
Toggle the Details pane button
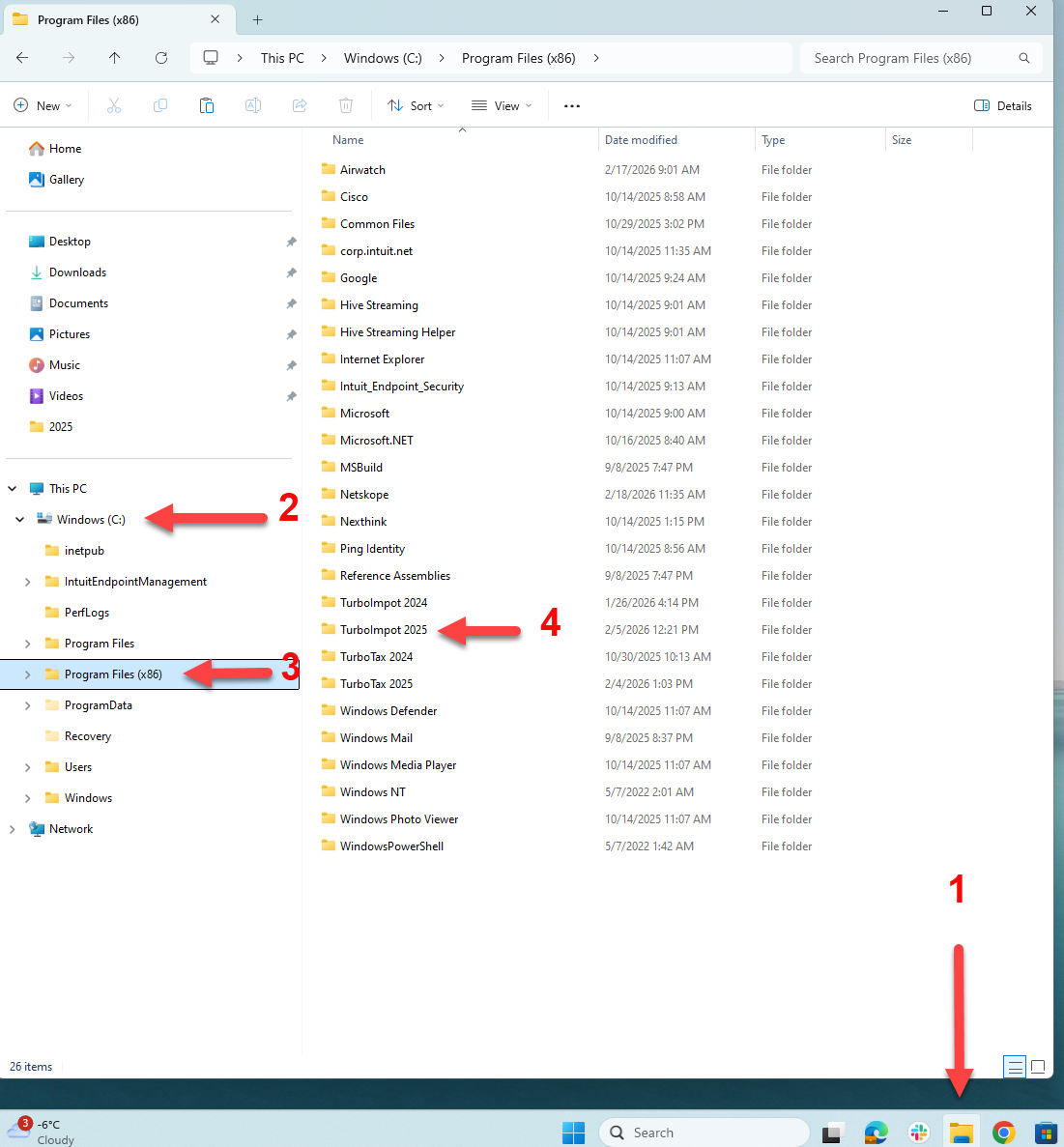[1003, 106]
